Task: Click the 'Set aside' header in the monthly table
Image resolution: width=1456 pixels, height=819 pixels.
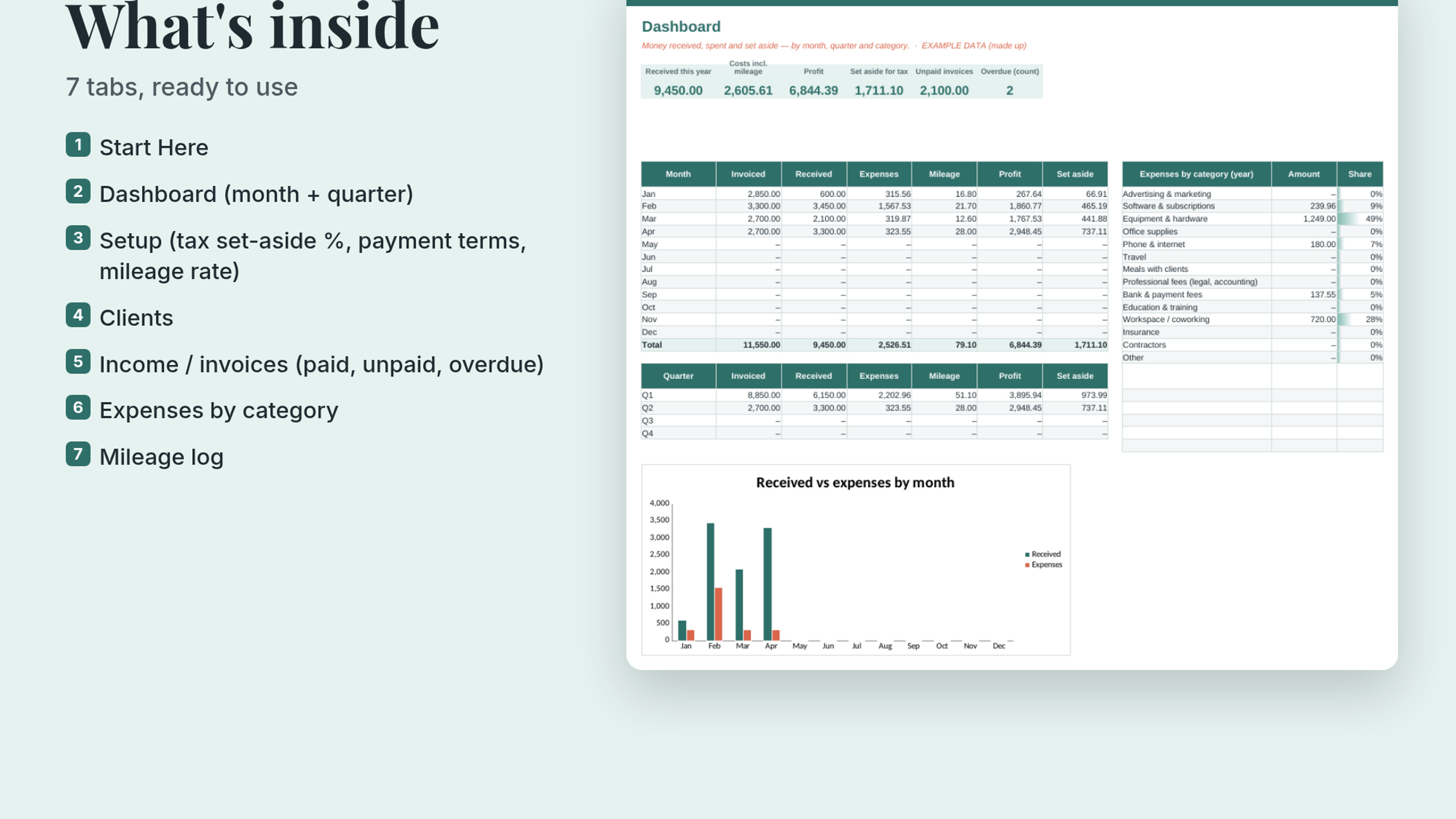Action: point(1075,174)
